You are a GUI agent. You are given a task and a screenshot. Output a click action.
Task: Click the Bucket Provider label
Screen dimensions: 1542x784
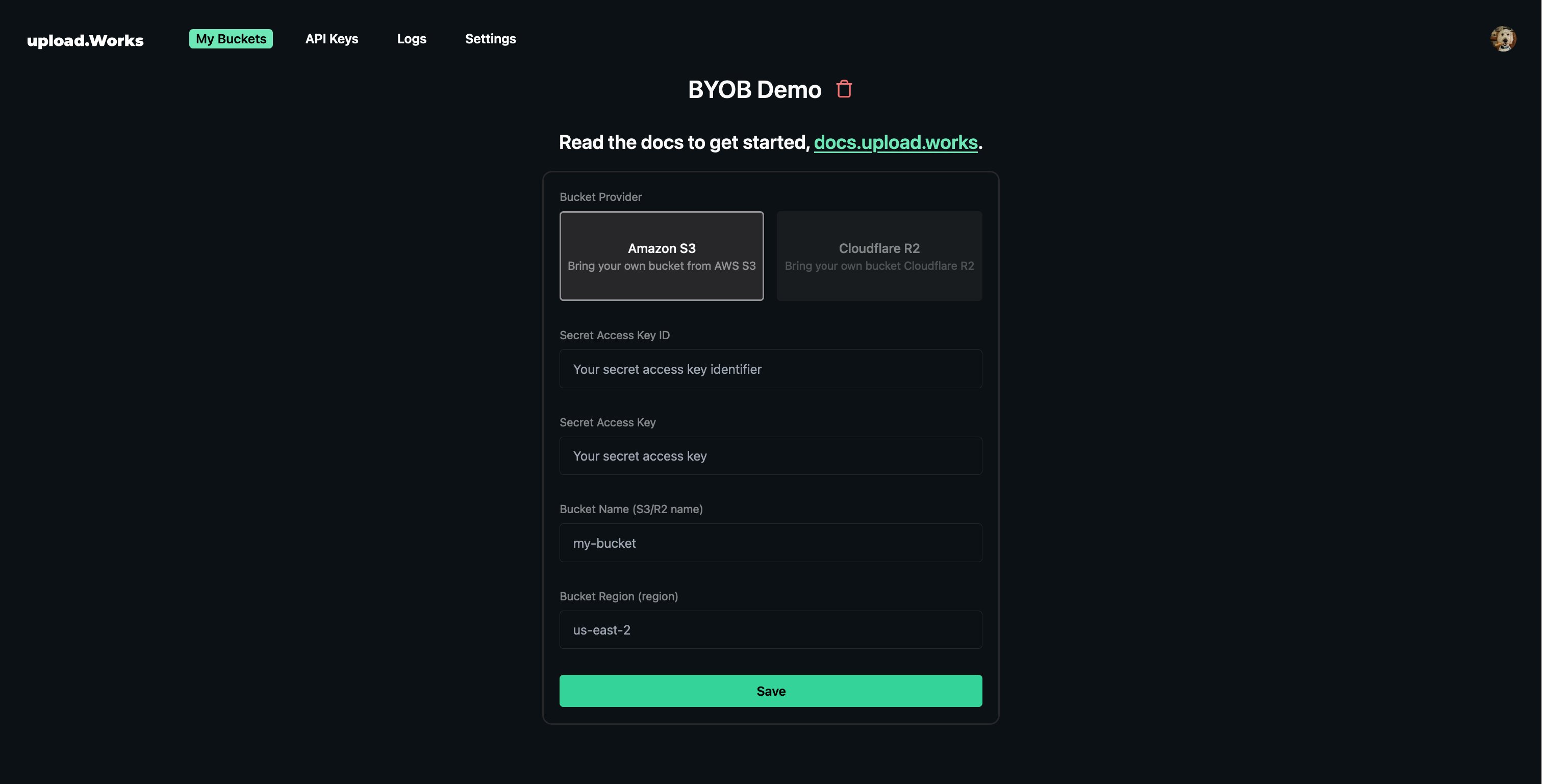click(x=600, y=197)
